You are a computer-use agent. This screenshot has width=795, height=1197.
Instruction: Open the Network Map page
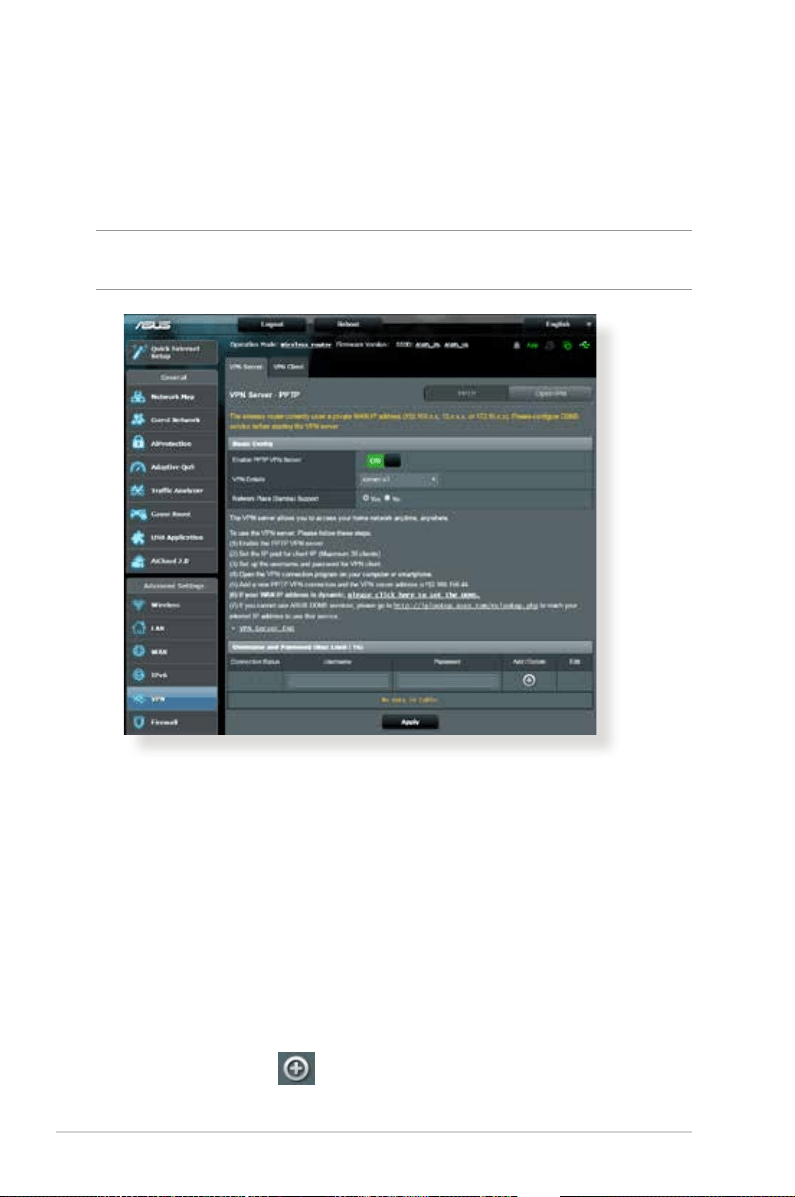click(x=172, y=397)
